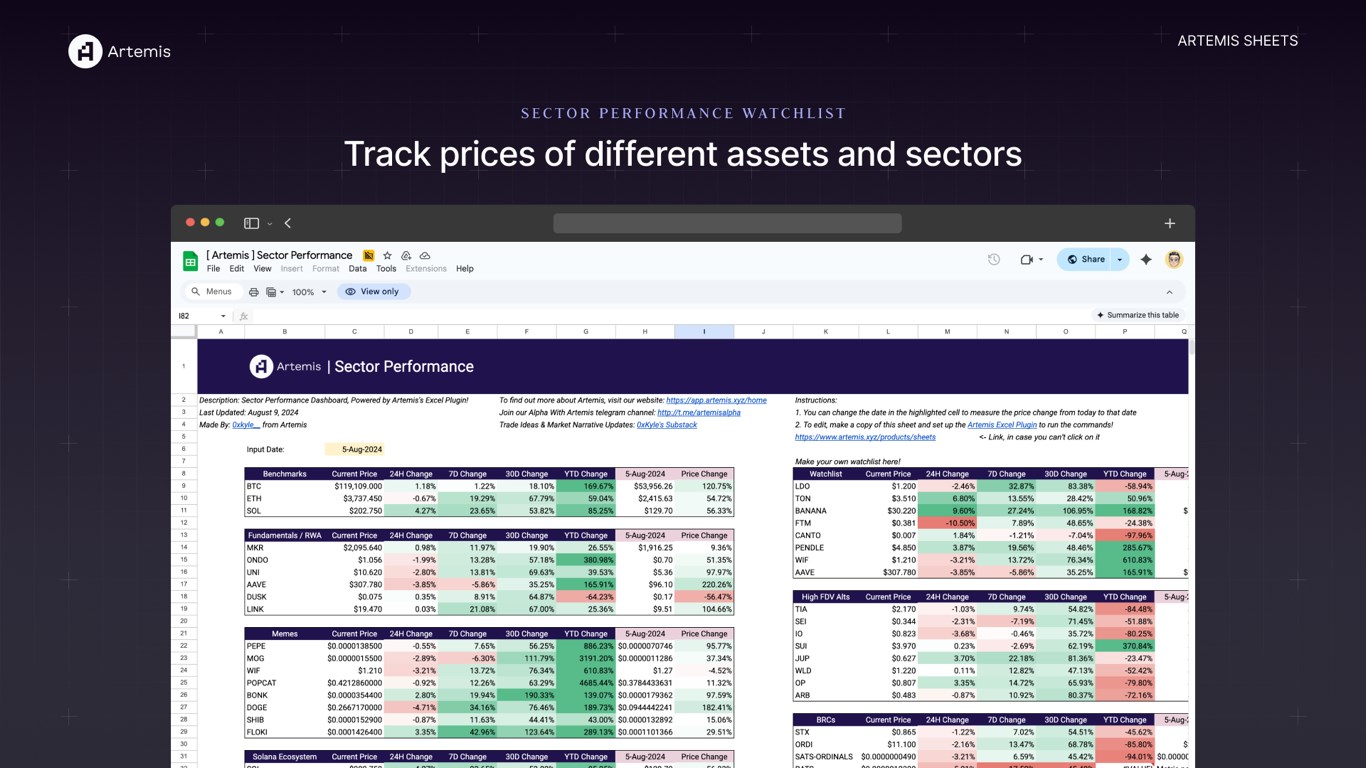Open the 0xkyle__ author link
1366x768 pixels.
pos(246,425)
